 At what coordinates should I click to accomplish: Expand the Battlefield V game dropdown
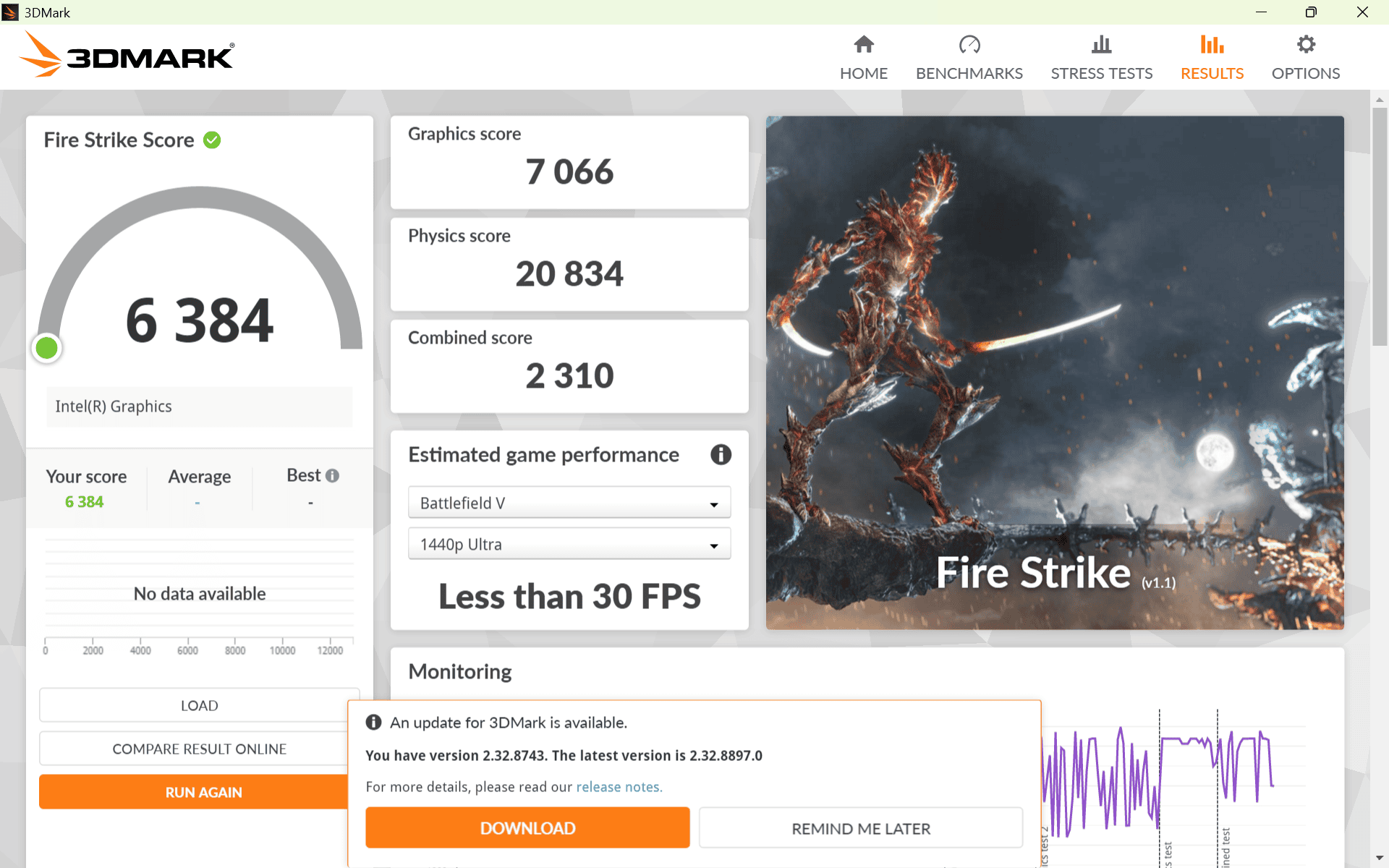click(x=569, y=503)
